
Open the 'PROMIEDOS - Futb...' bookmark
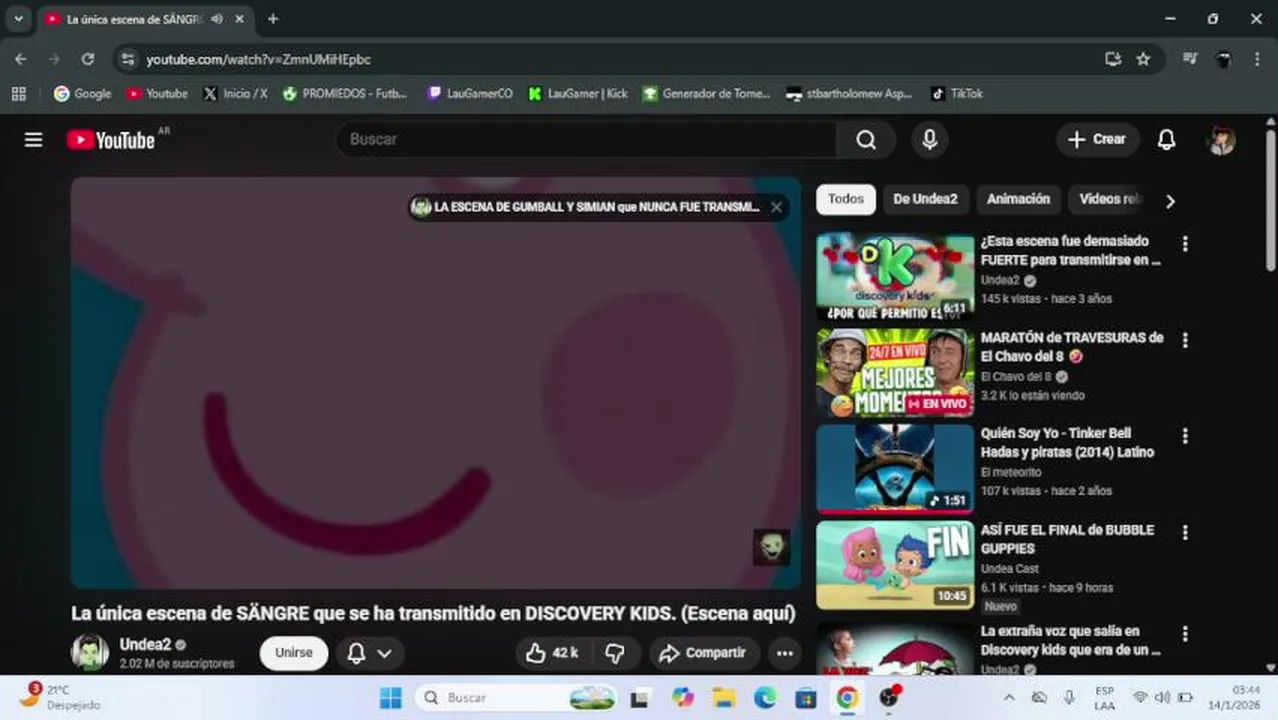point(345,93)
